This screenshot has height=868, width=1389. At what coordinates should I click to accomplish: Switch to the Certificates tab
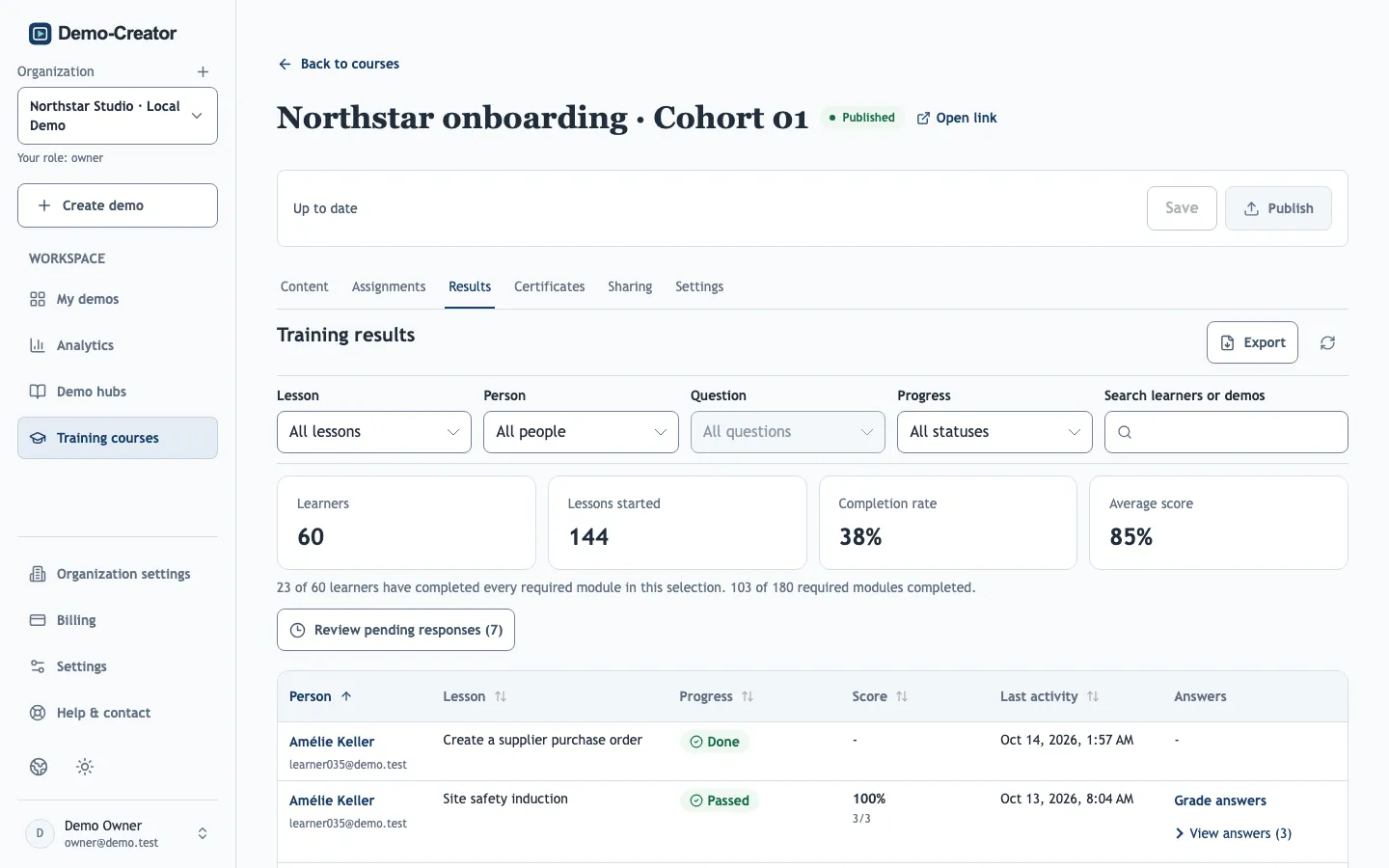(550, 286)
